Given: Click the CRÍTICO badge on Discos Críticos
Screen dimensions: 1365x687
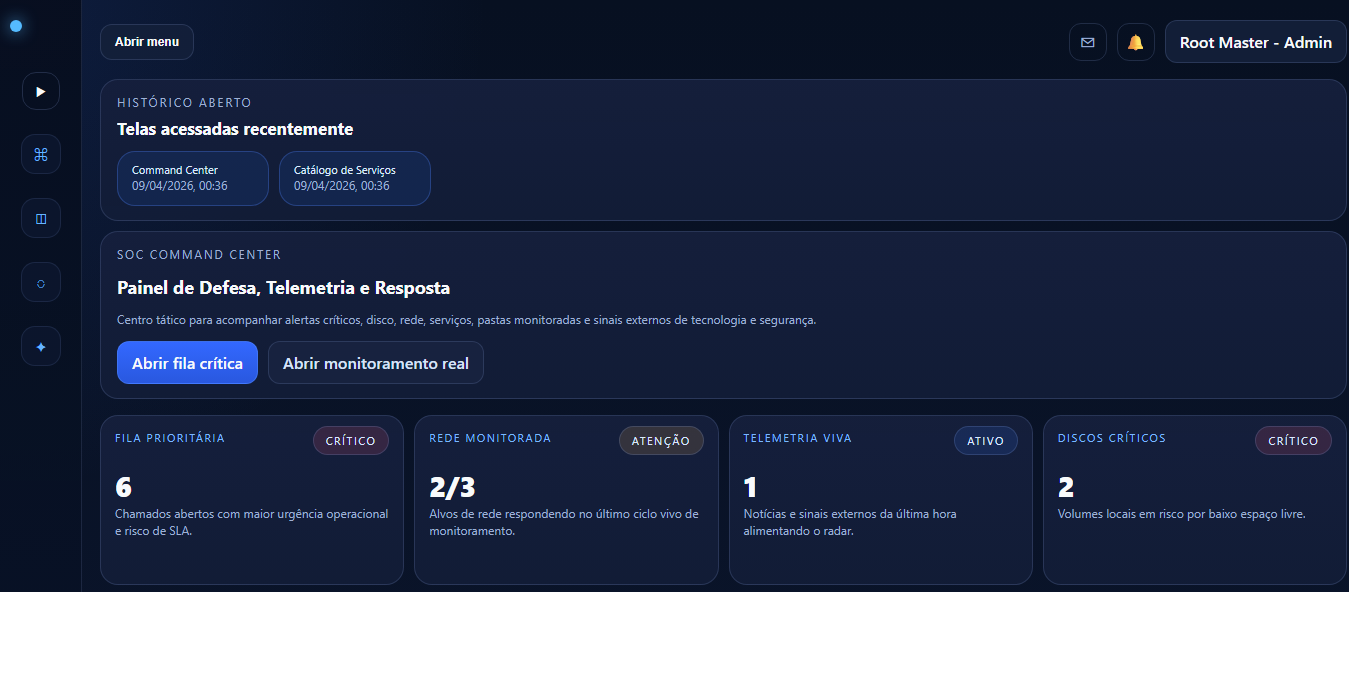Looking at the screenshot, I should pos(1293,440).
